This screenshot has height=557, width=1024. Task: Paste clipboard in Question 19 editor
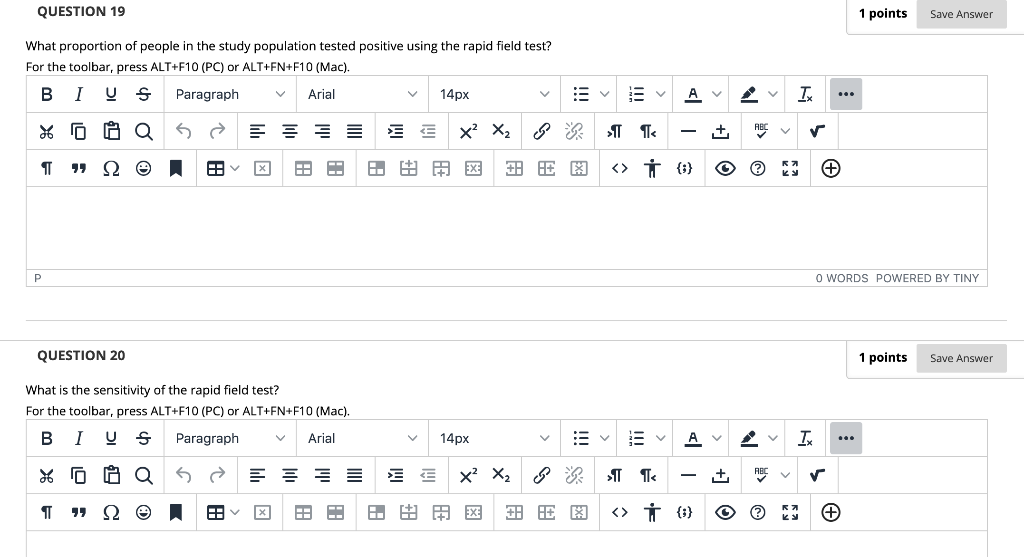pos(111,131)
